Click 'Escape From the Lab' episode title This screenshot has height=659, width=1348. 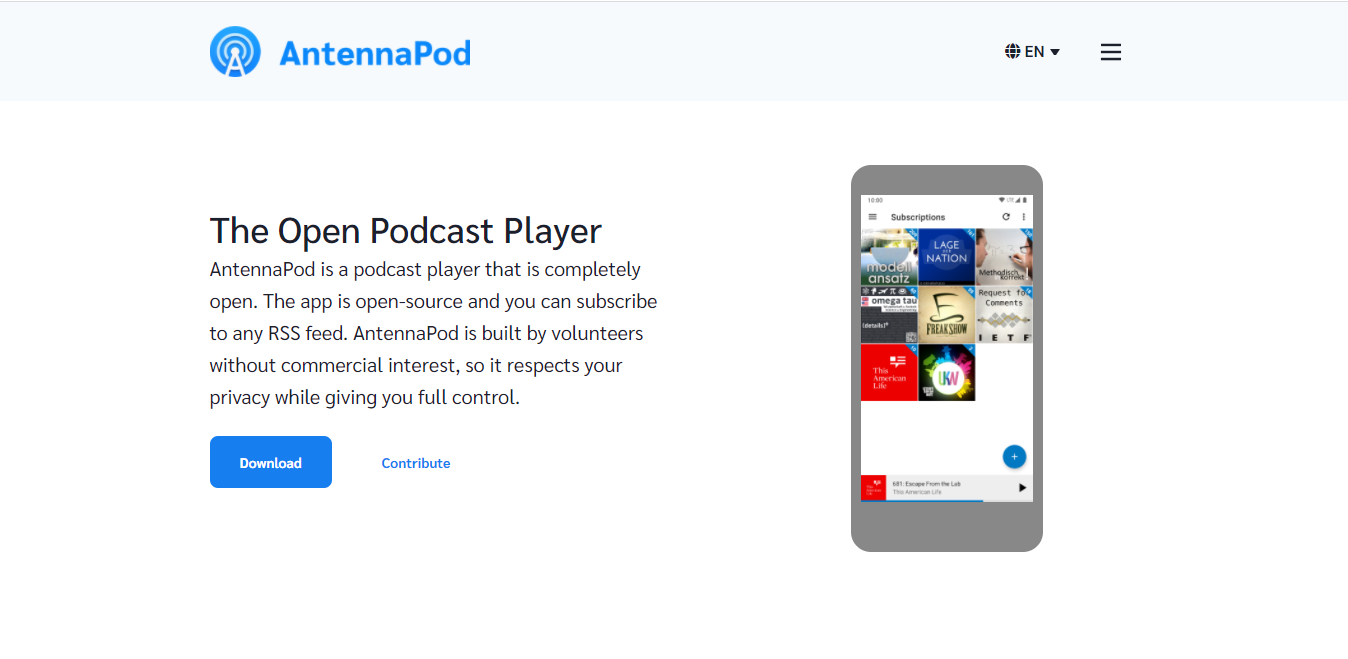[926, 484]
